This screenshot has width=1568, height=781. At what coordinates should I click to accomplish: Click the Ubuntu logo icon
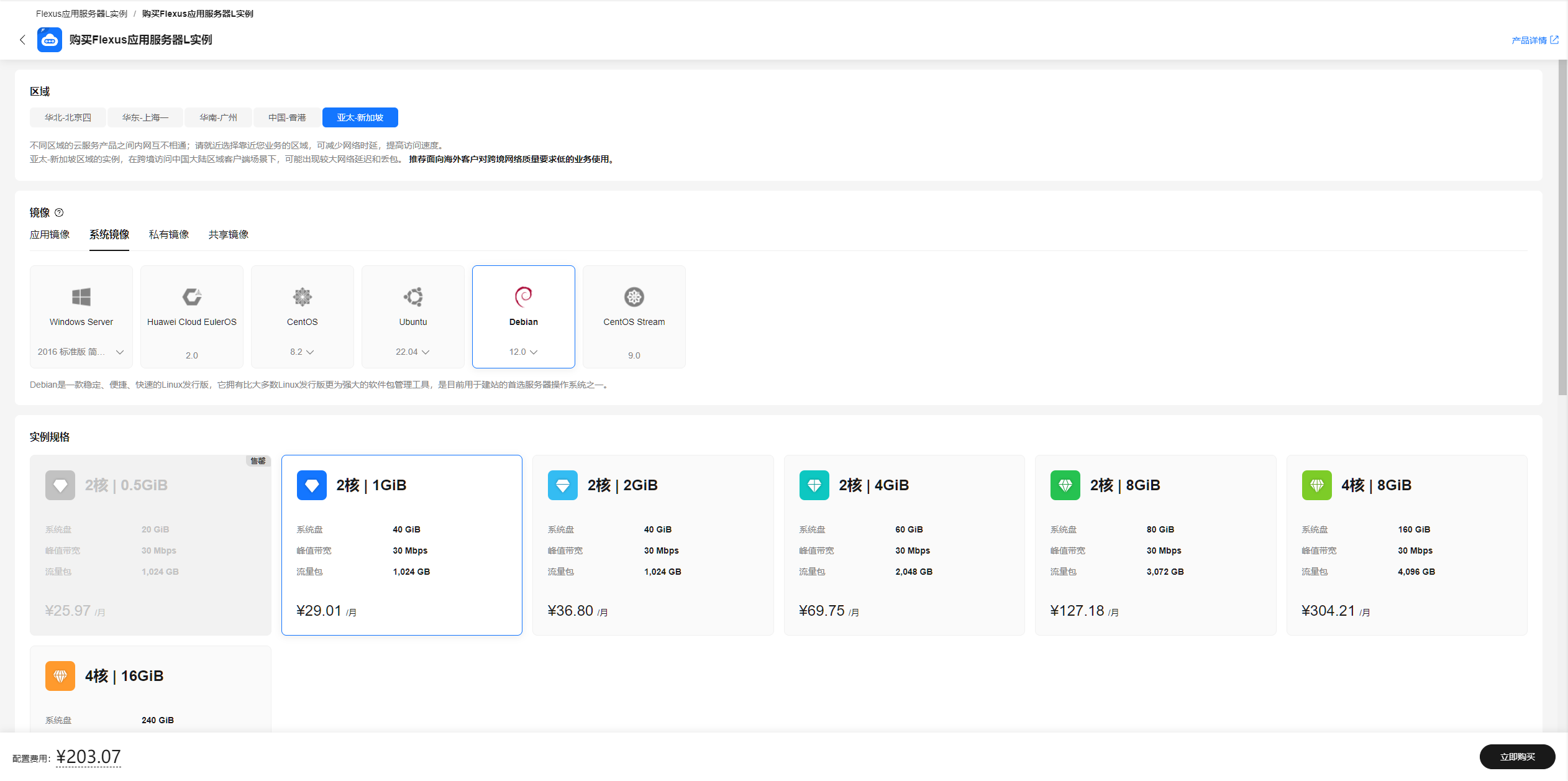click(413, 297)
